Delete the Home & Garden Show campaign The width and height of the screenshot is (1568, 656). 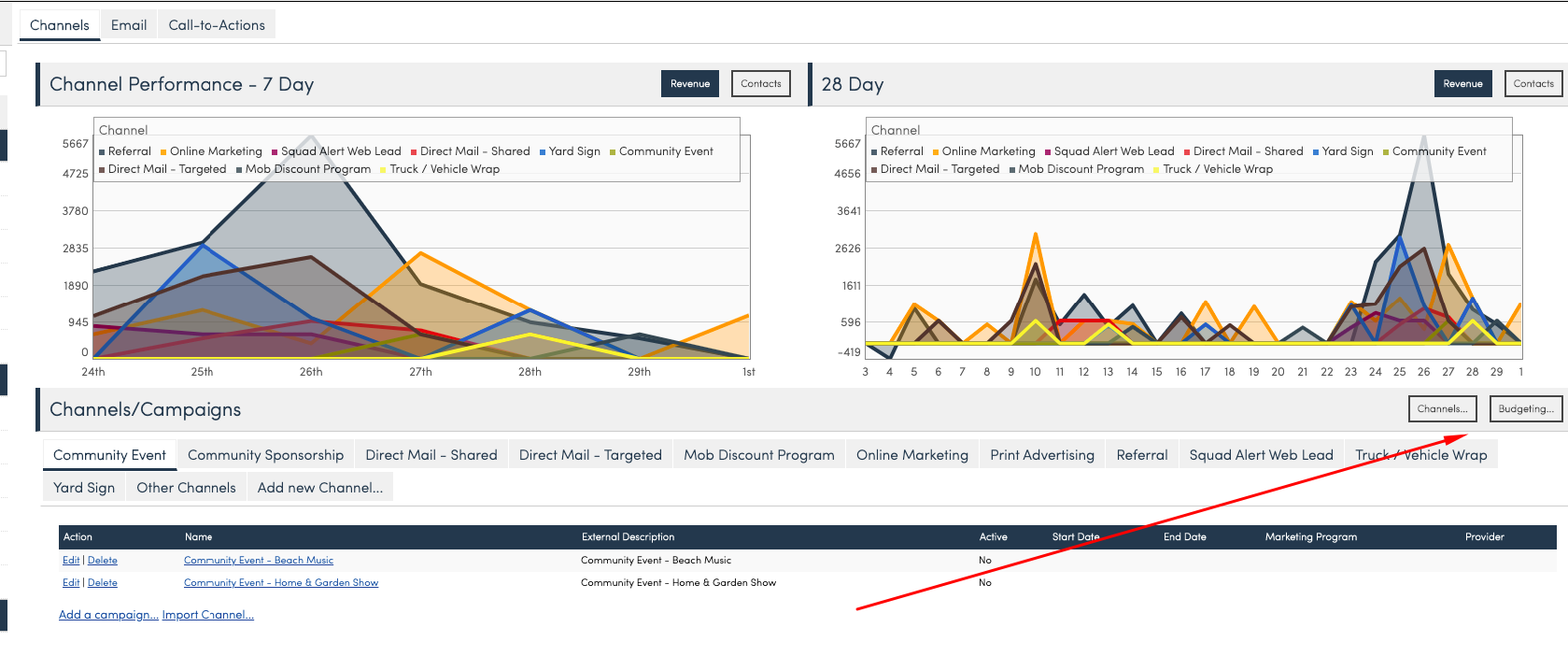click(x=103, y=583)
